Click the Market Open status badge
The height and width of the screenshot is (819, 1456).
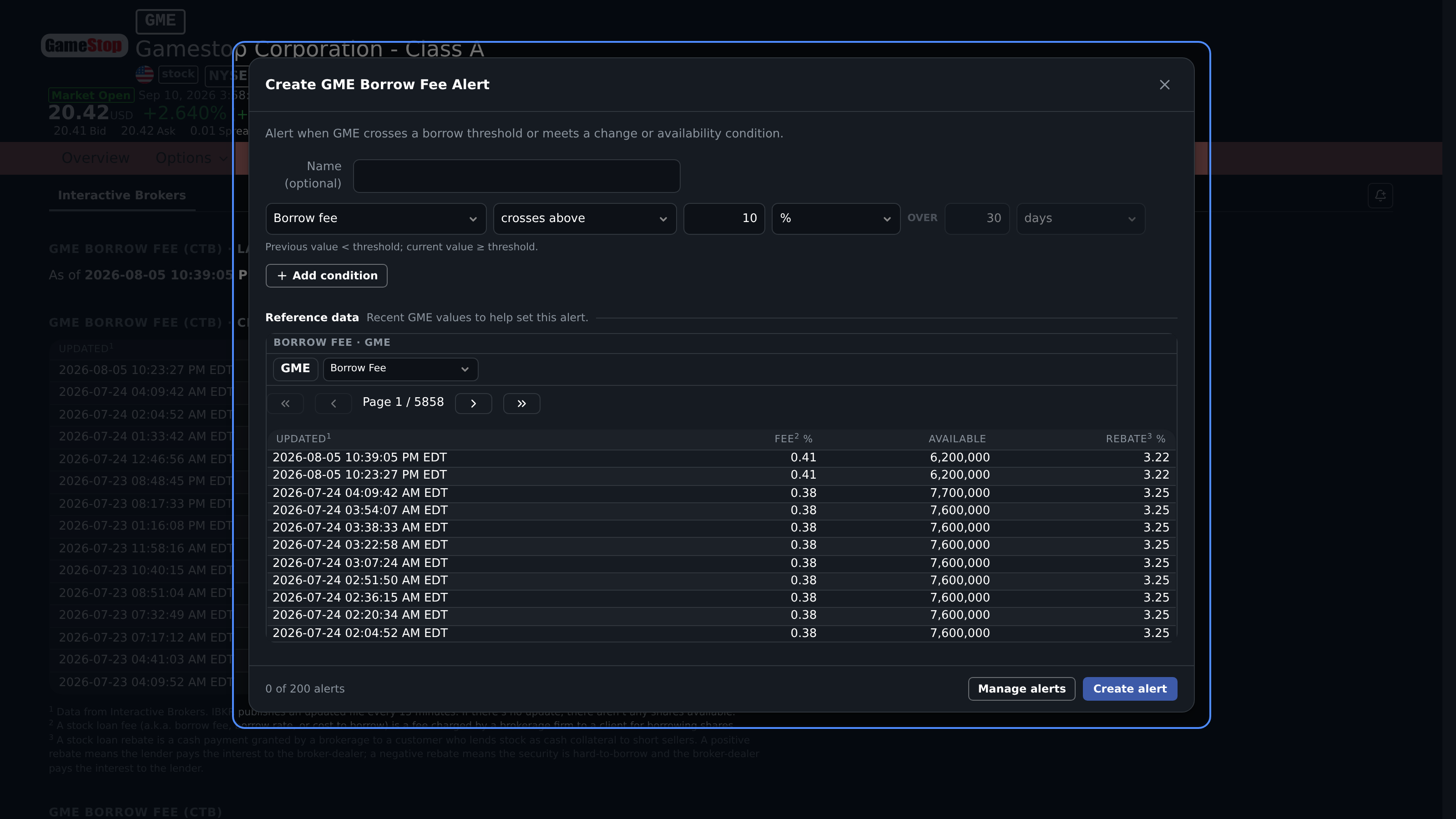91,96
